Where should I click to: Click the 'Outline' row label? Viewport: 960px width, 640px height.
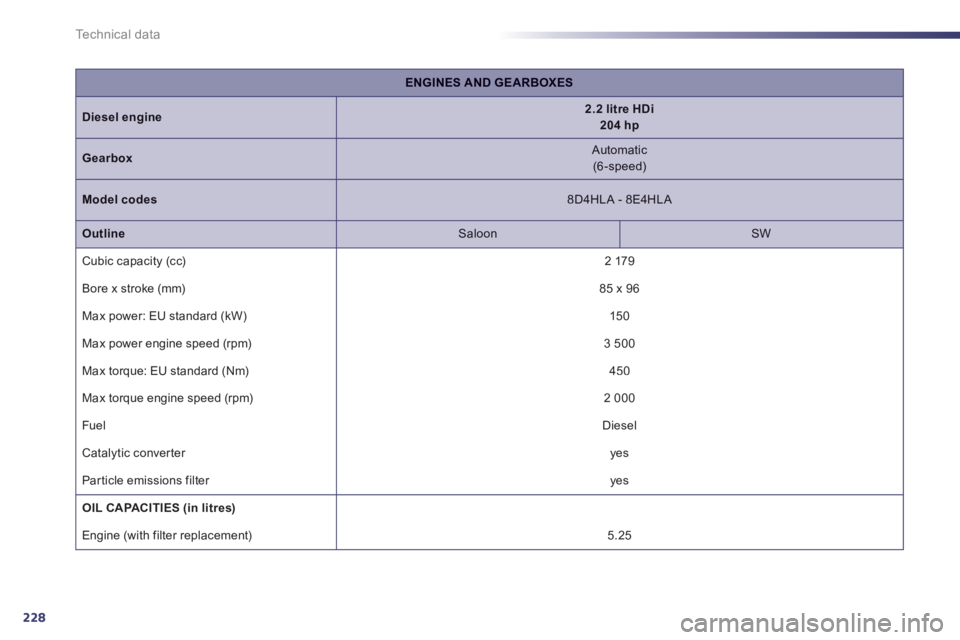[103, 233]
